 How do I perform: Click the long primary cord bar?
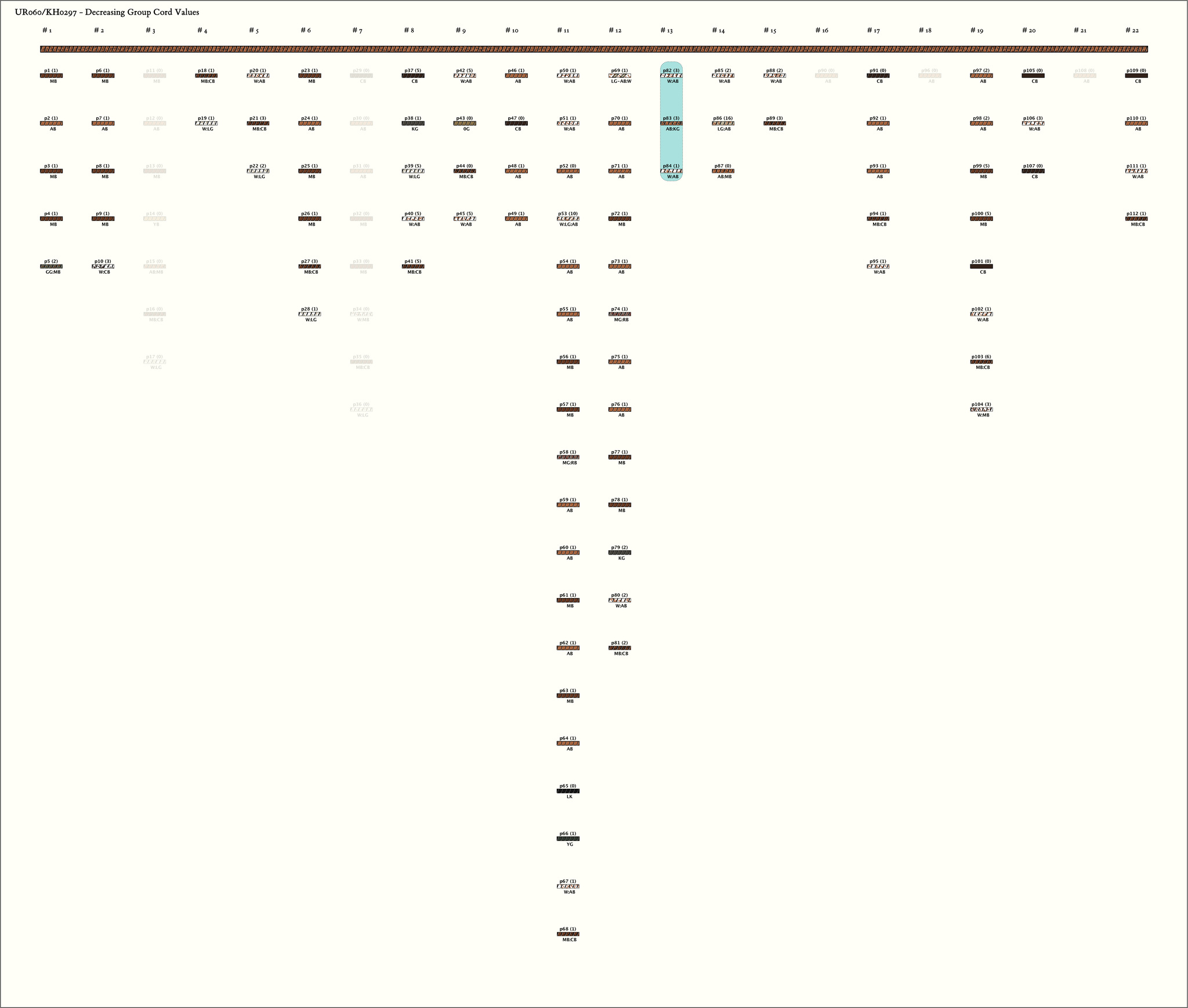[x=594, y=49]
